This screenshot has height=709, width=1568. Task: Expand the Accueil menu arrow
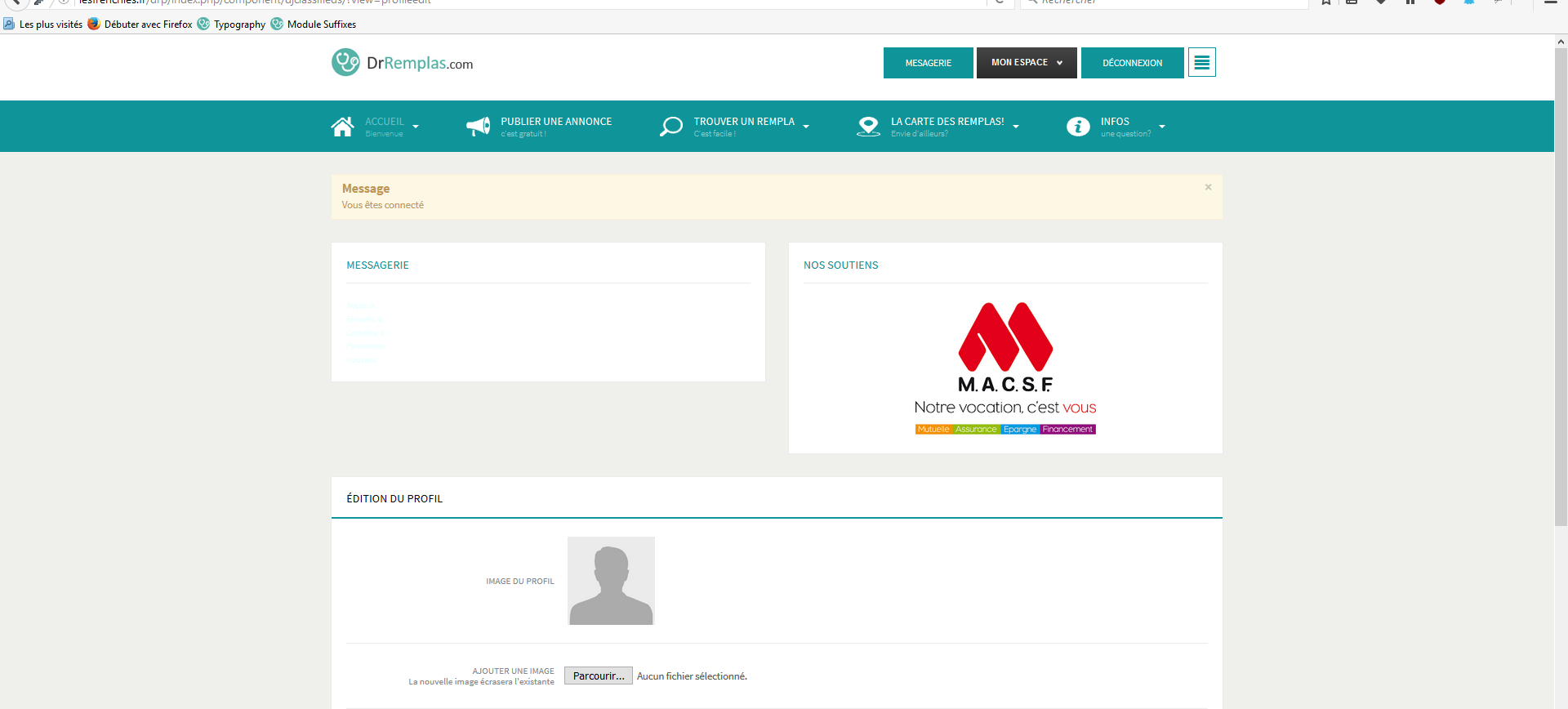(416, 127)
